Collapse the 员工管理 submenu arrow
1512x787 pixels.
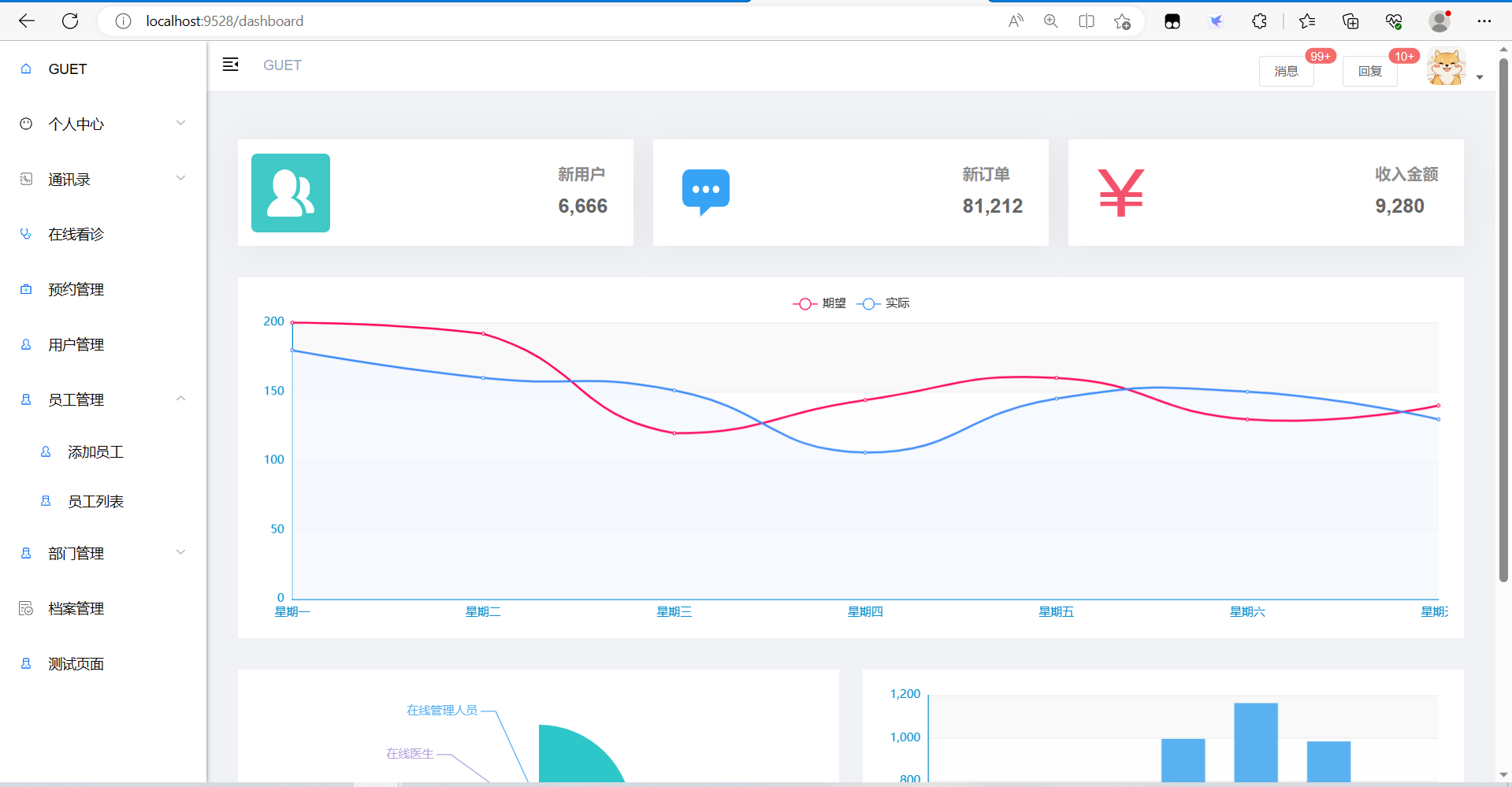coord(180,399)
